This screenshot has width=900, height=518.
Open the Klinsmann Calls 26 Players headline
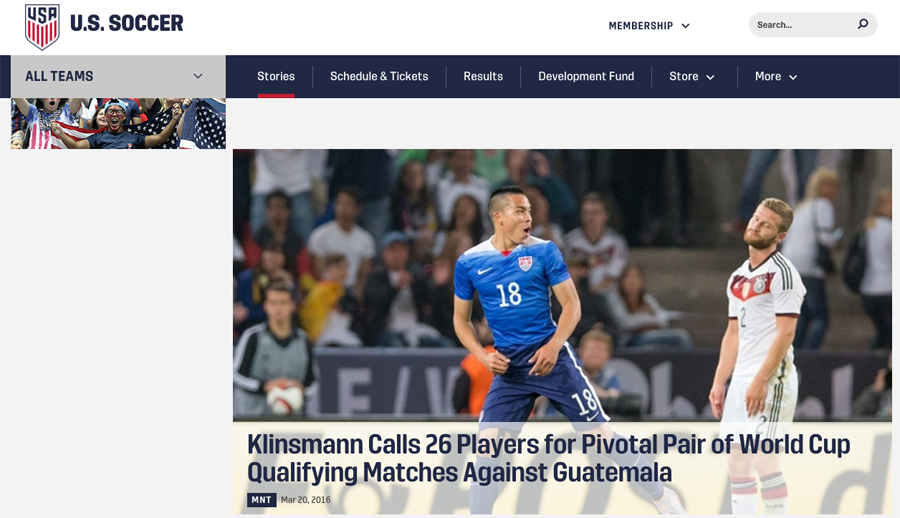point(548,458)
